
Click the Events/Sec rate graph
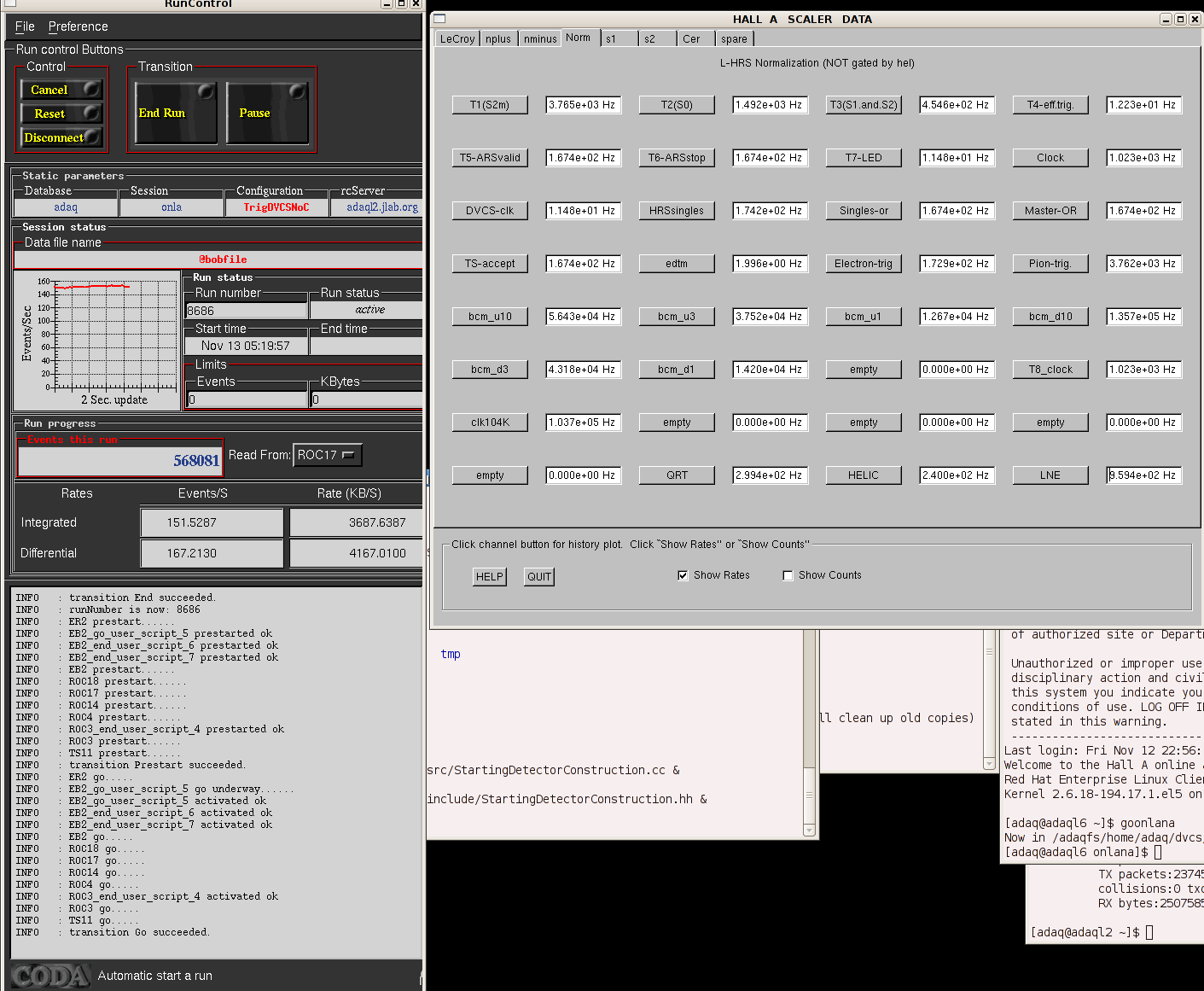97,340
